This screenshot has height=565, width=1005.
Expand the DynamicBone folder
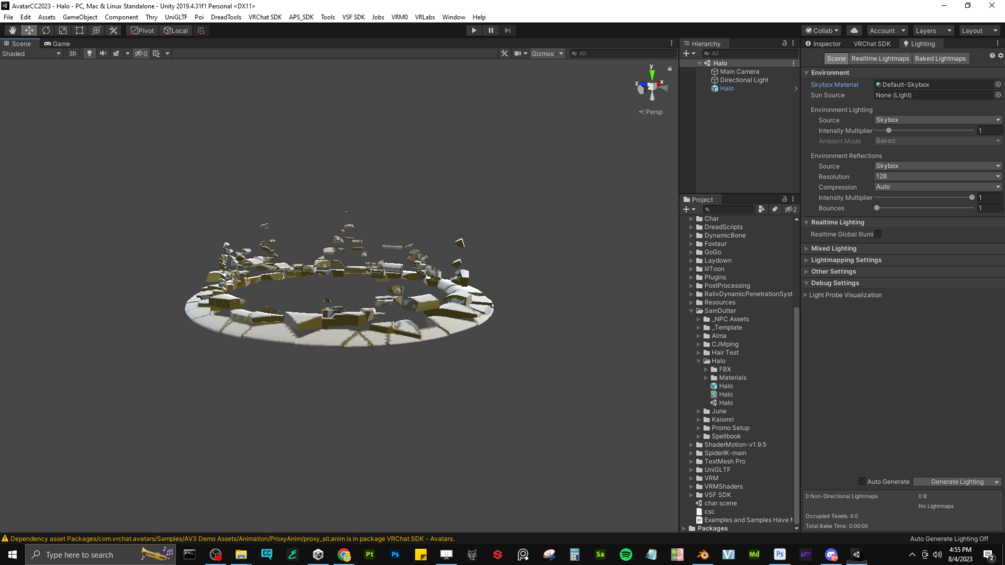692,235
